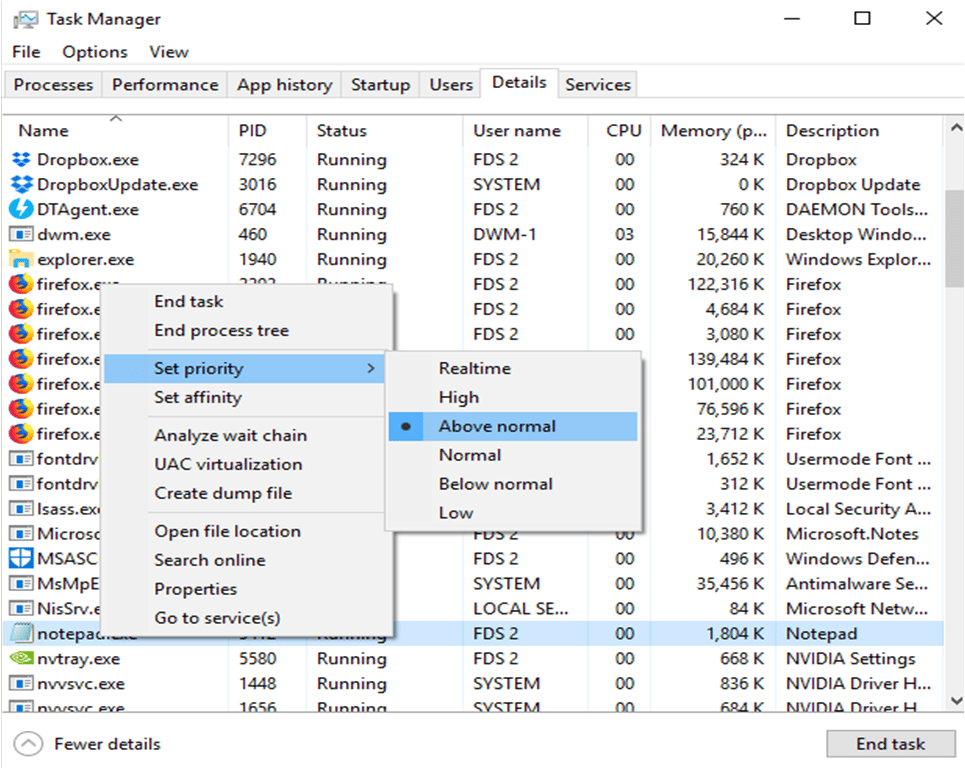The height and width of the screenshot is (769, 965).
Task: Click the Firefox icon of the 3,080 K row
Action: pyautogui.click(x=21, y=334)
